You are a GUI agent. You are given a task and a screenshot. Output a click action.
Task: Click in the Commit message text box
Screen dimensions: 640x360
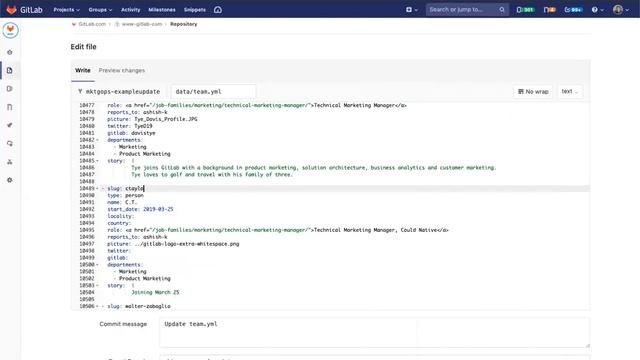pyautogui.click(x=374, y=332)
